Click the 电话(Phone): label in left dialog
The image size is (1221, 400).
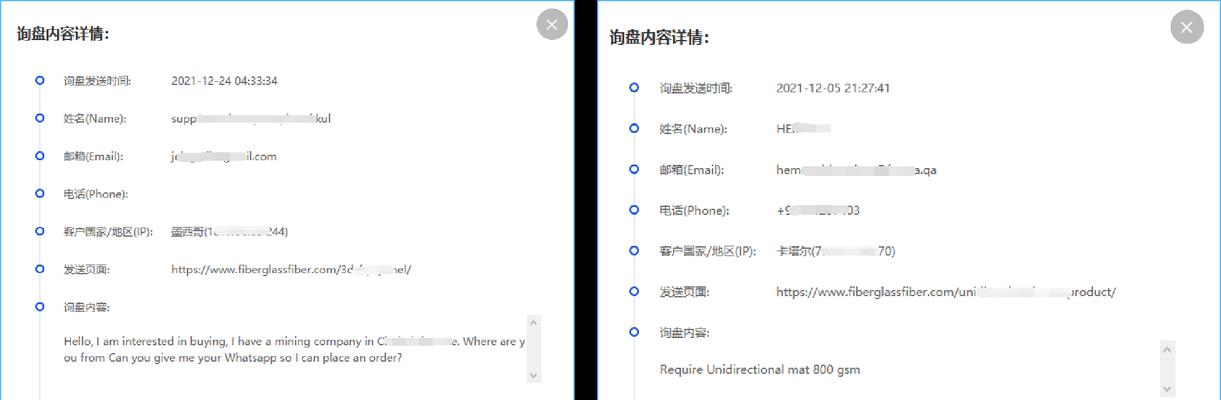(96, 194)
